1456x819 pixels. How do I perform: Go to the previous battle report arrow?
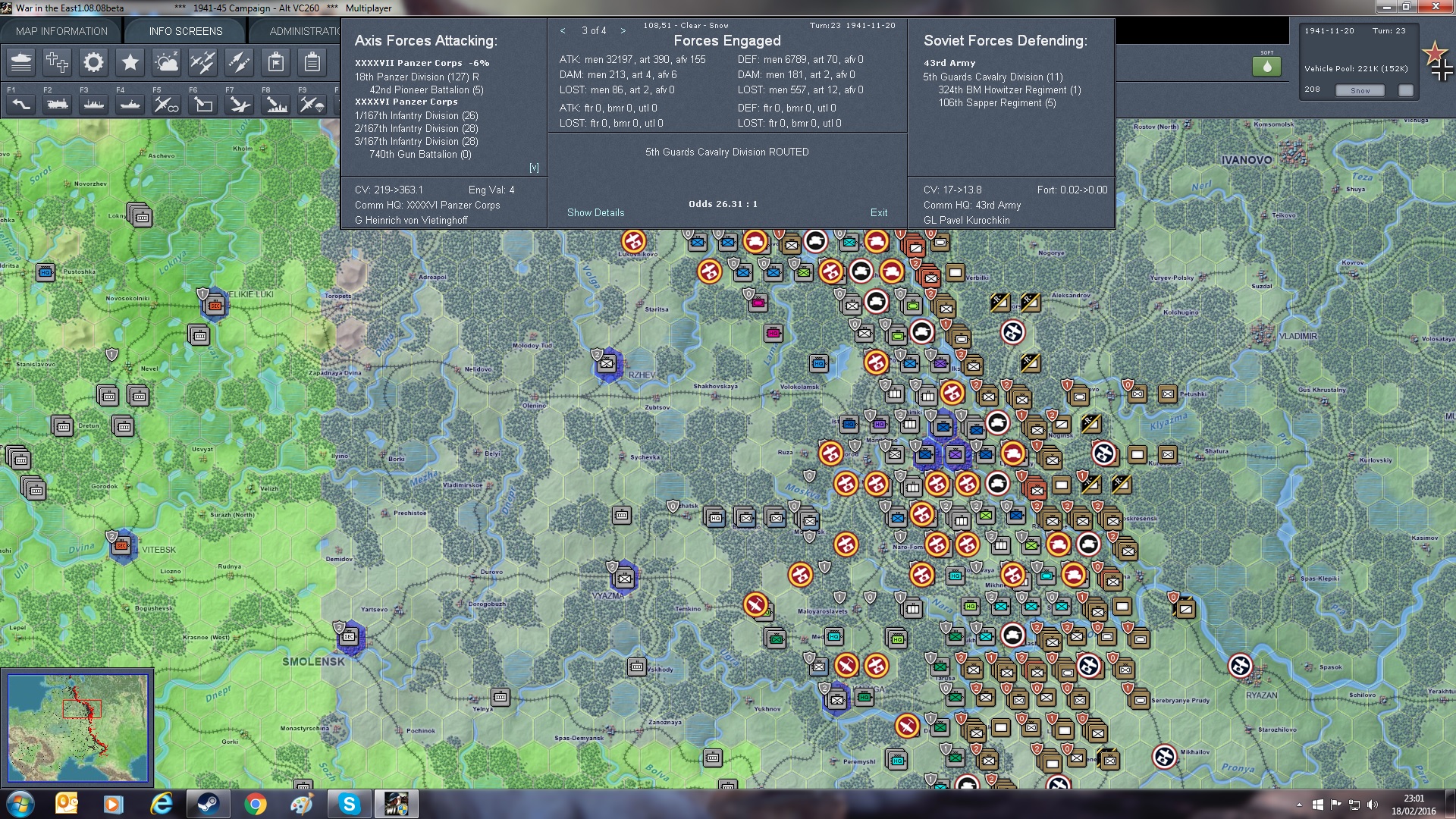click(x=563, y=31)
